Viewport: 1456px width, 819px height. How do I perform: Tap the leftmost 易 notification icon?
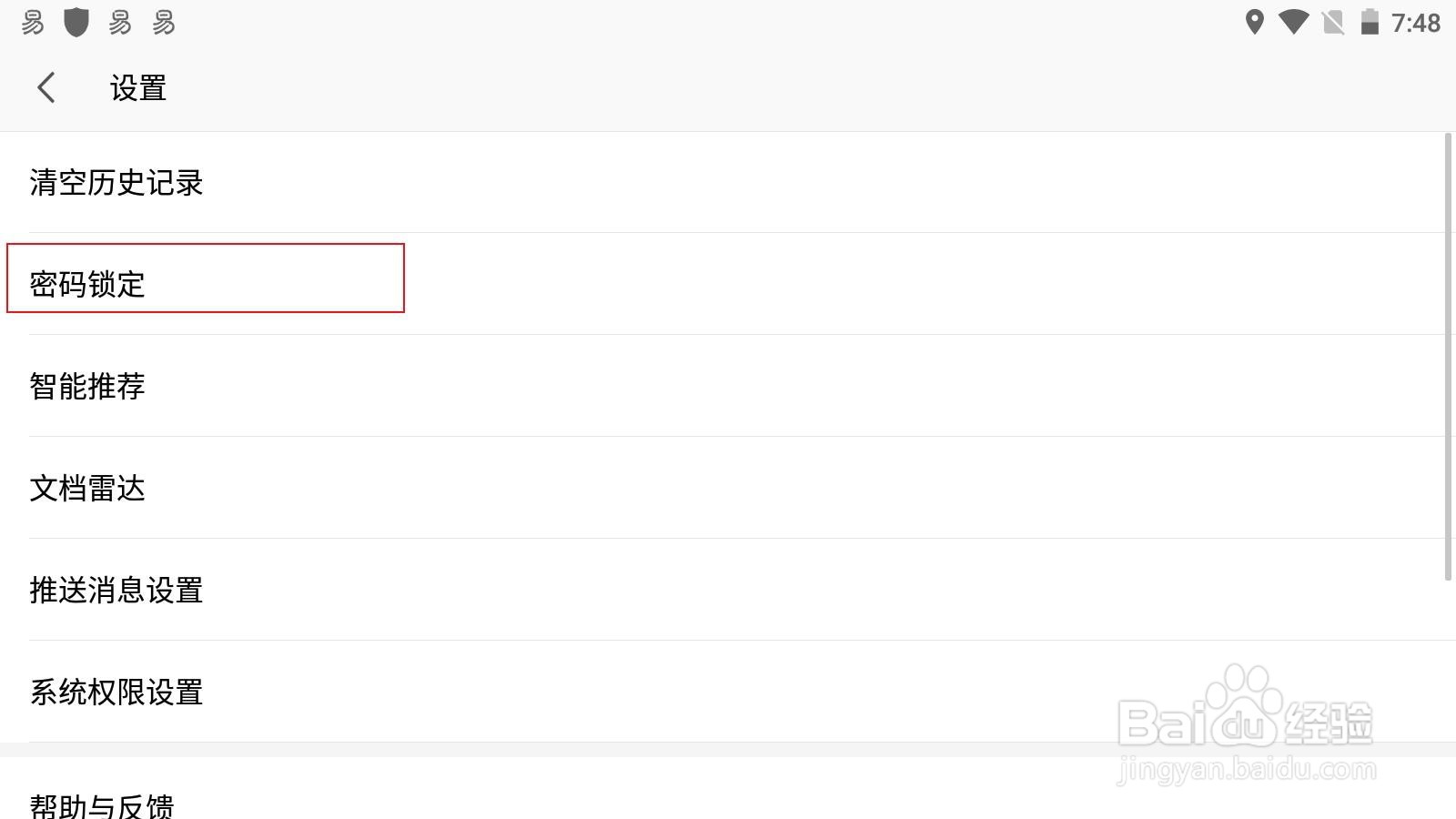point(33,22)
